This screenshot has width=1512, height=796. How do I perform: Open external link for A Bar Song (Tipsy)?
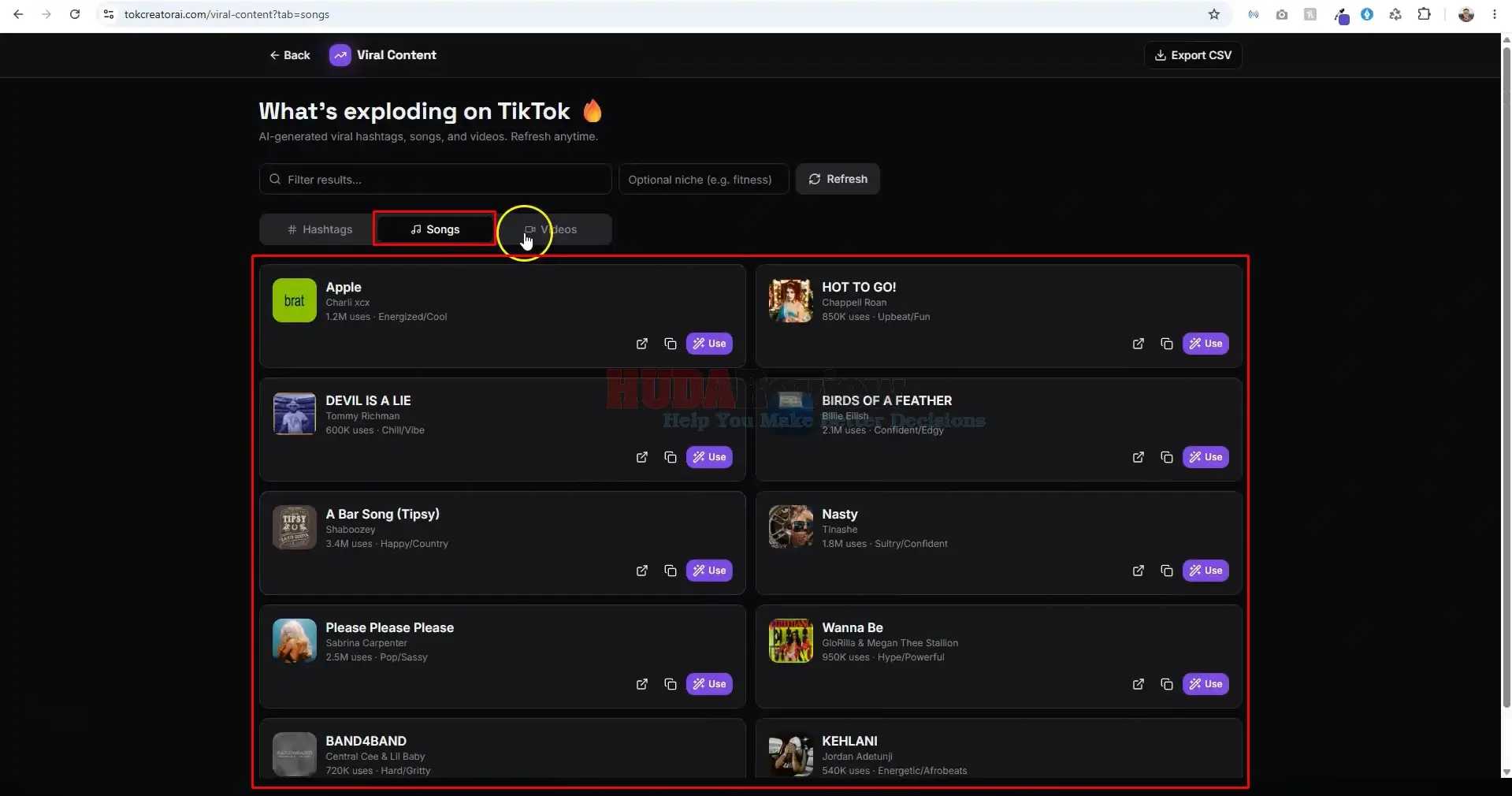642,571
